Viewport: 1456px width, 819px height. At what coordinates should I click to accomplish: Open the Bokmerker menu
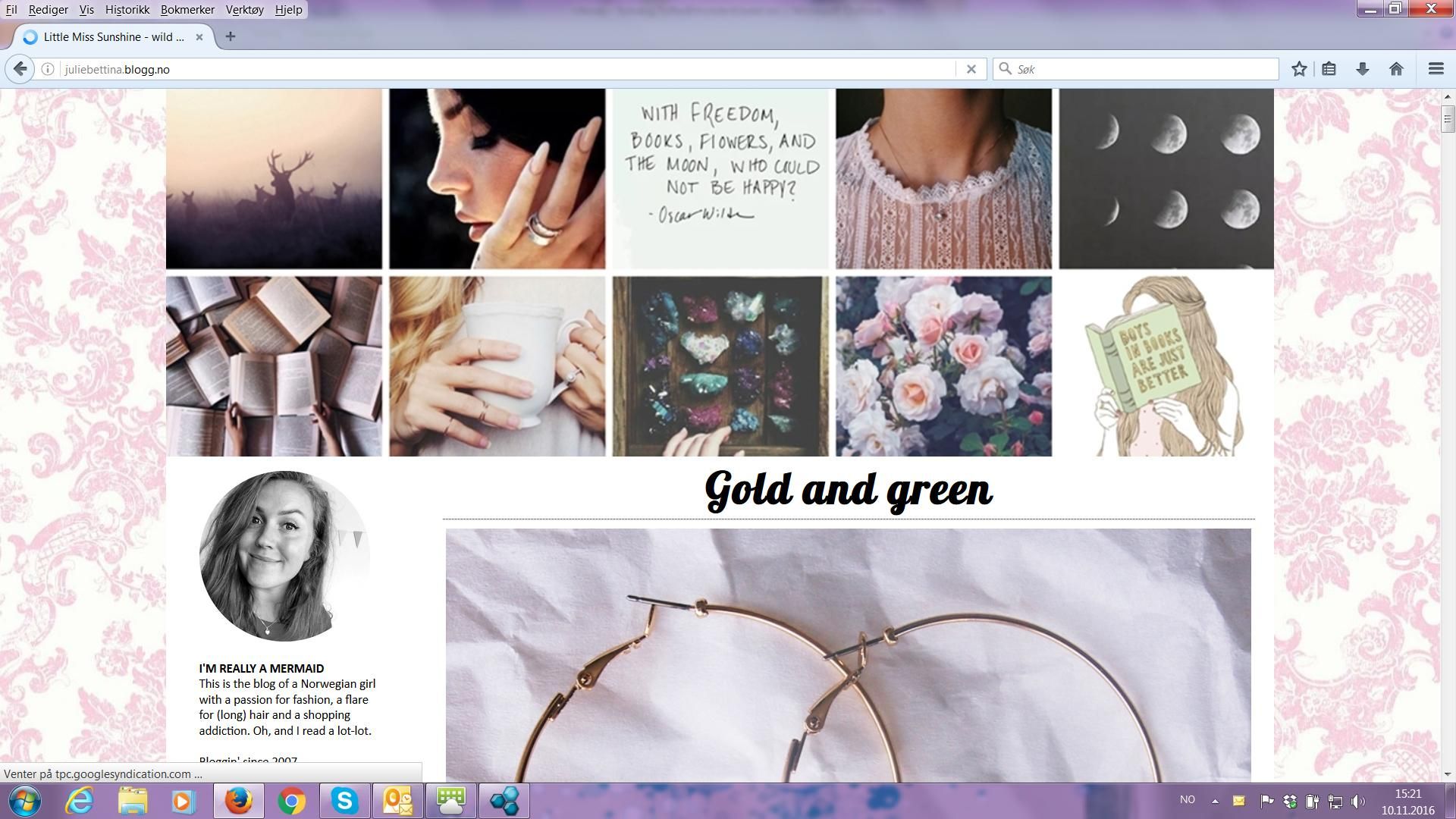coord(187,10)
